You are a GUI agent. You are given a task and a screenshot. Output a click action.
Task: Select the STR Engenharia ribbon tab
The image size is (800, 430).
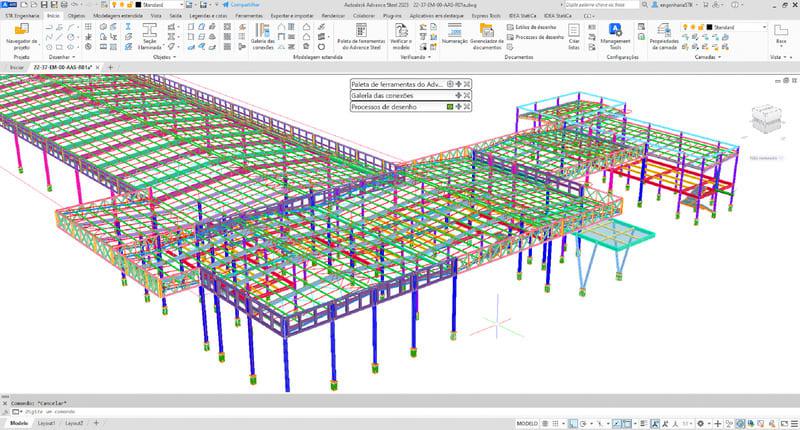coord(22,16)
